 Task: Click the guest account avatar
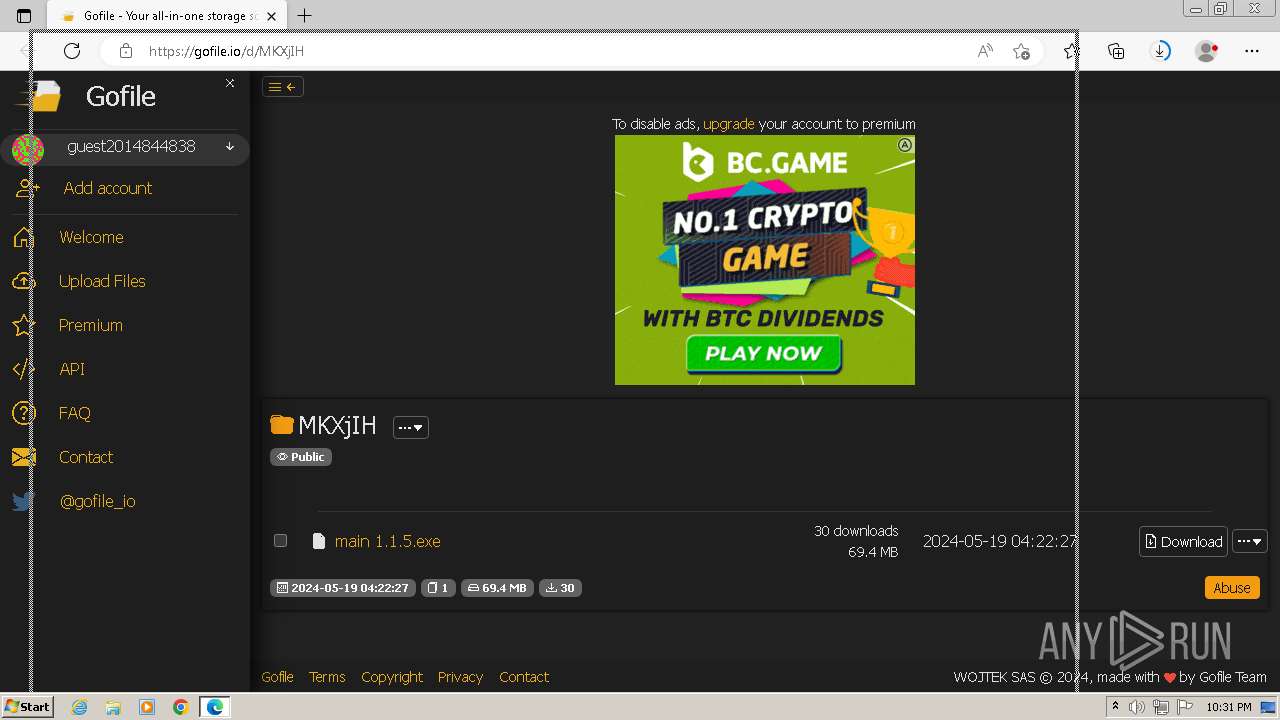pyautogui.click(x=28, y=149)
